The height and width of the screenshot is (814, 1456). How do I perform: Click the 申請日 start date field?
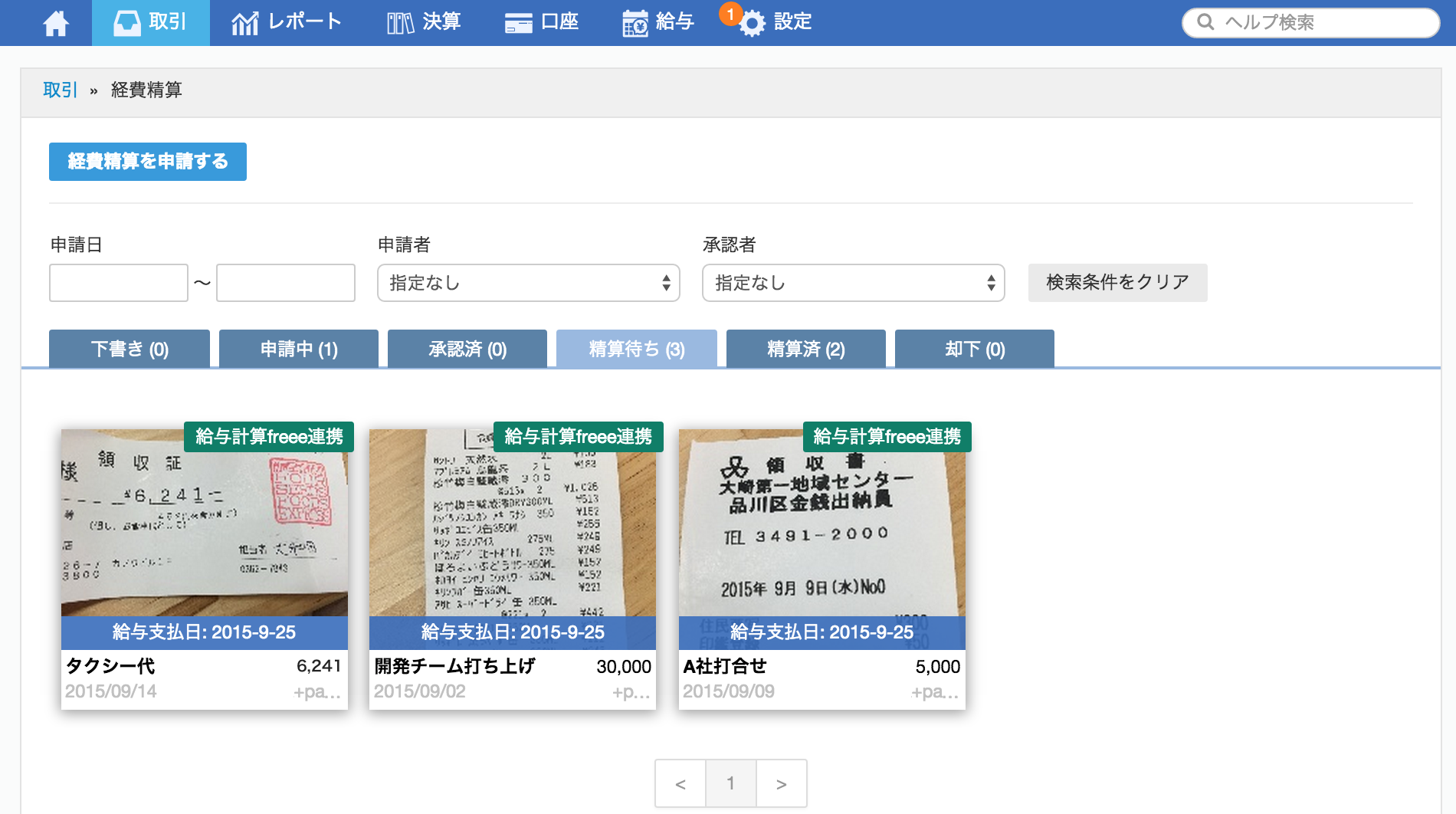point(119,283)
